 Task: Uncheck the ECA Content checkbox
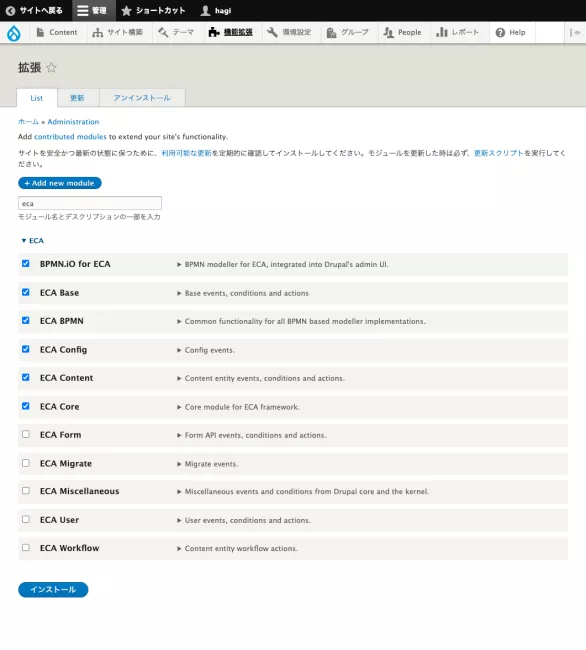[x=26, y=377]
